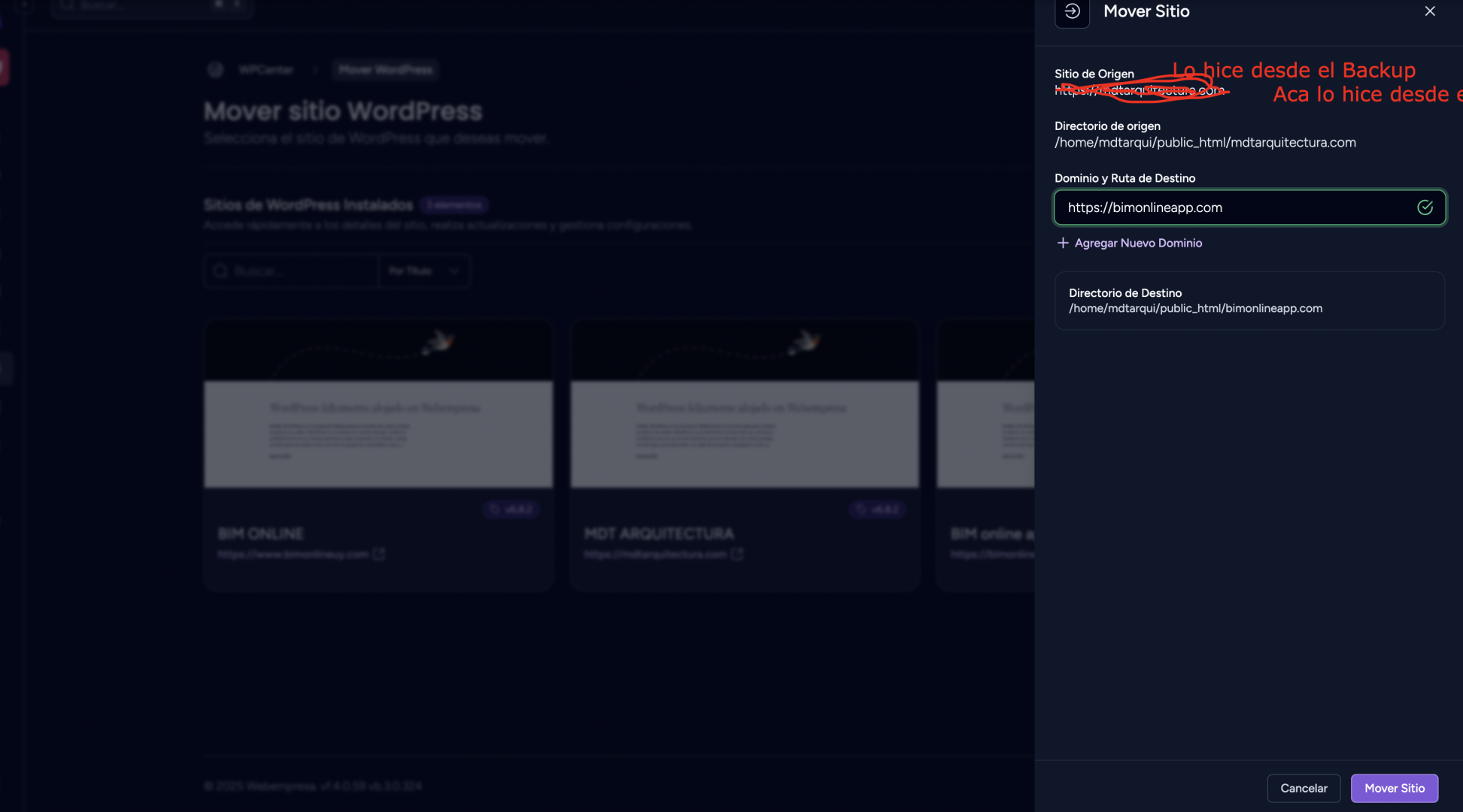Click the Mover Sitio header arrow icon
The height and width of the screenshot is (812, 1463).
pyautogui.click(x=1072, y=12)
